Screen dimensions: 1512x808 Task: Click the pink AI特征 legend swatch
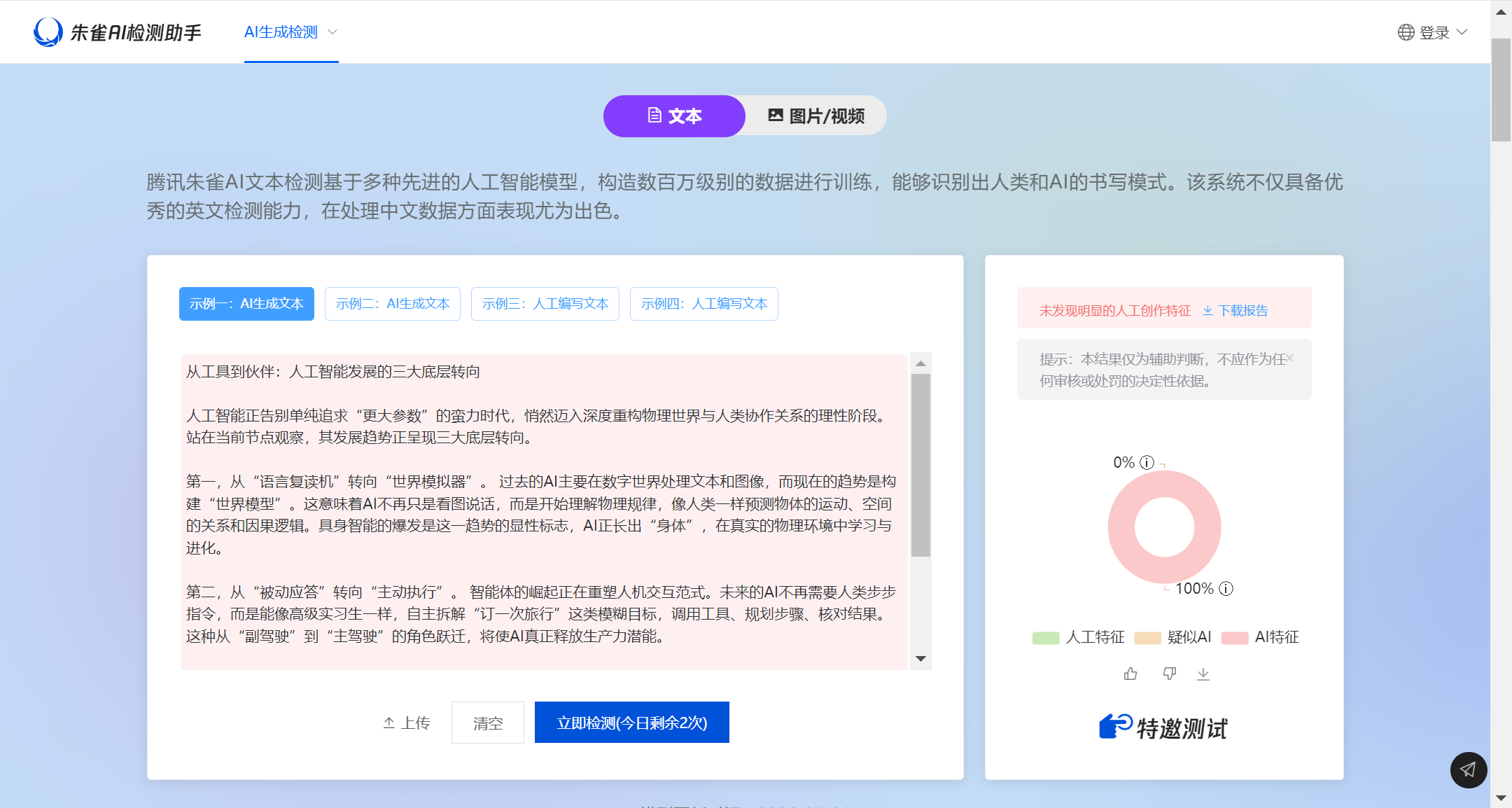(1235, 638)
